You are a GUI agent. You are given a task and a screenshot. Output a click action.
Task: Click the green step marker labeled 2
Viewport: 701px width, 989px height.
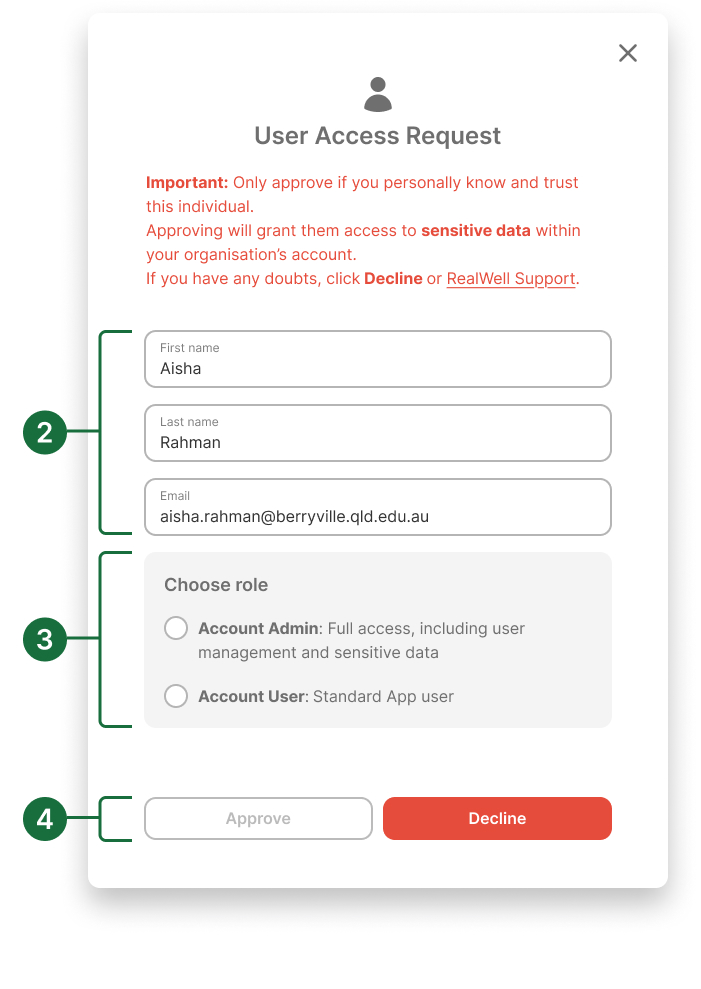pos(45,433)
